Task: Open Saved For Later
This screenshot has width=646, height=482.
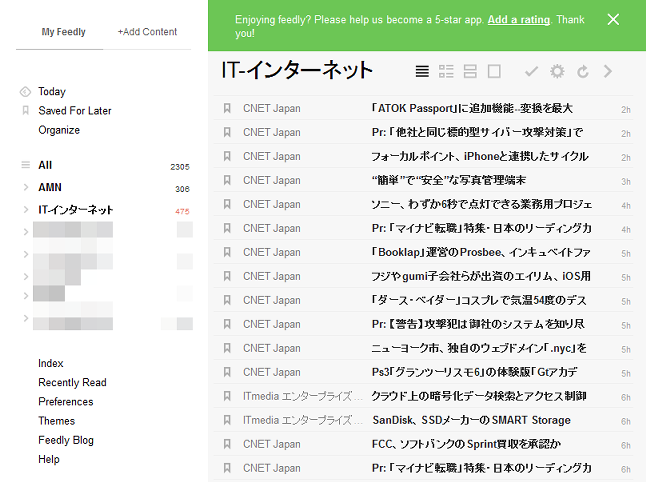Action: [x=74, y=111]
